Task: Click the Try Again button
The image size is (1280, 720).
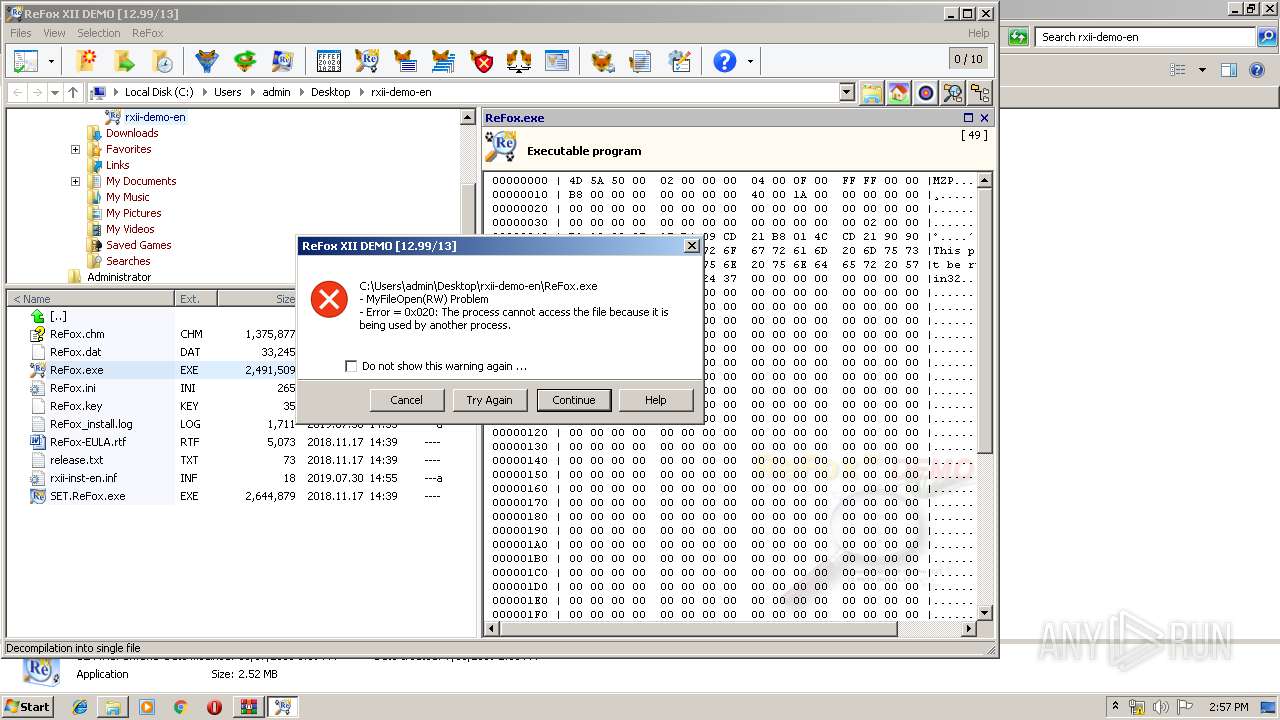Action: click(489, 400)
